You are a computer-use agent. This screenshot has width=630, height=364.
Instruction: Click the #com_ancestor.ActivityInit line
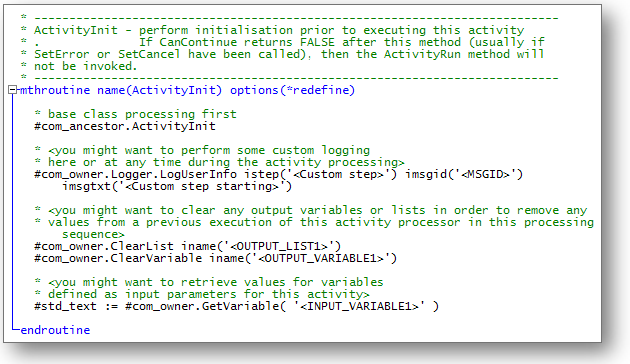pyautogui.click(x=125, y=127)
